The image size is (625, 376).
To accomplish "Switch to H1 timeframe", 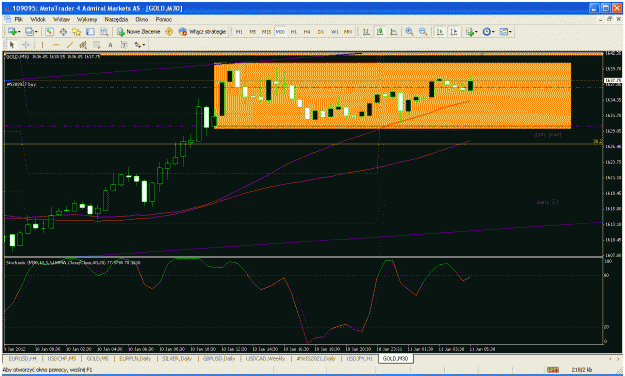I will click(294, 31).
